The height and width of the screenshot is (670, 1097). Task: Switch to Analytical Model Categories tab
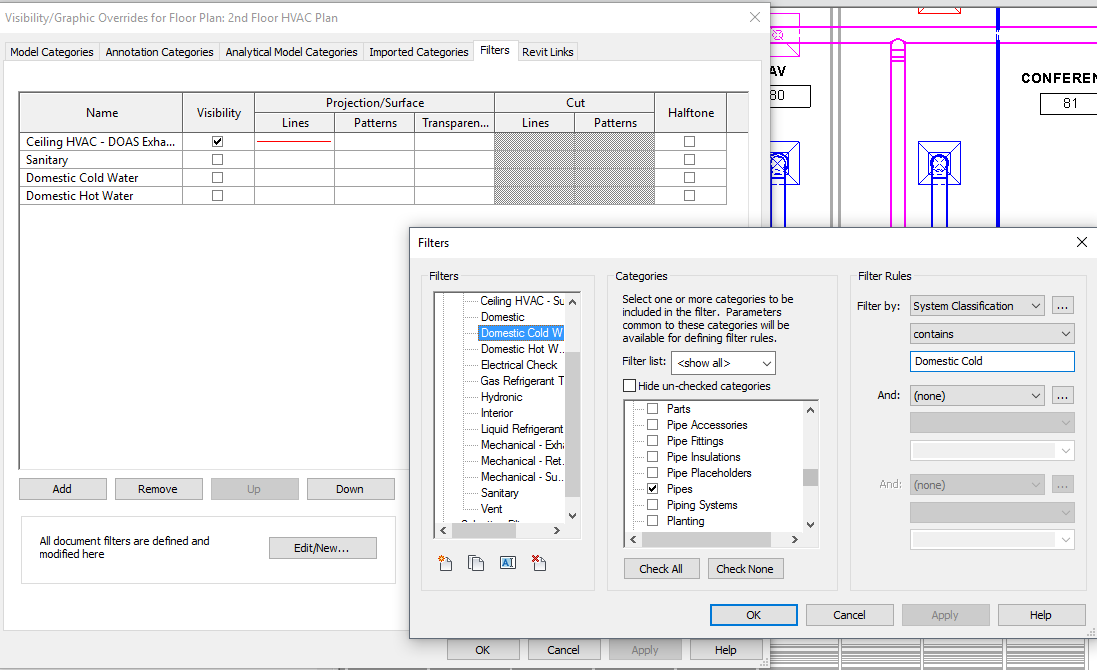(291, 52)
